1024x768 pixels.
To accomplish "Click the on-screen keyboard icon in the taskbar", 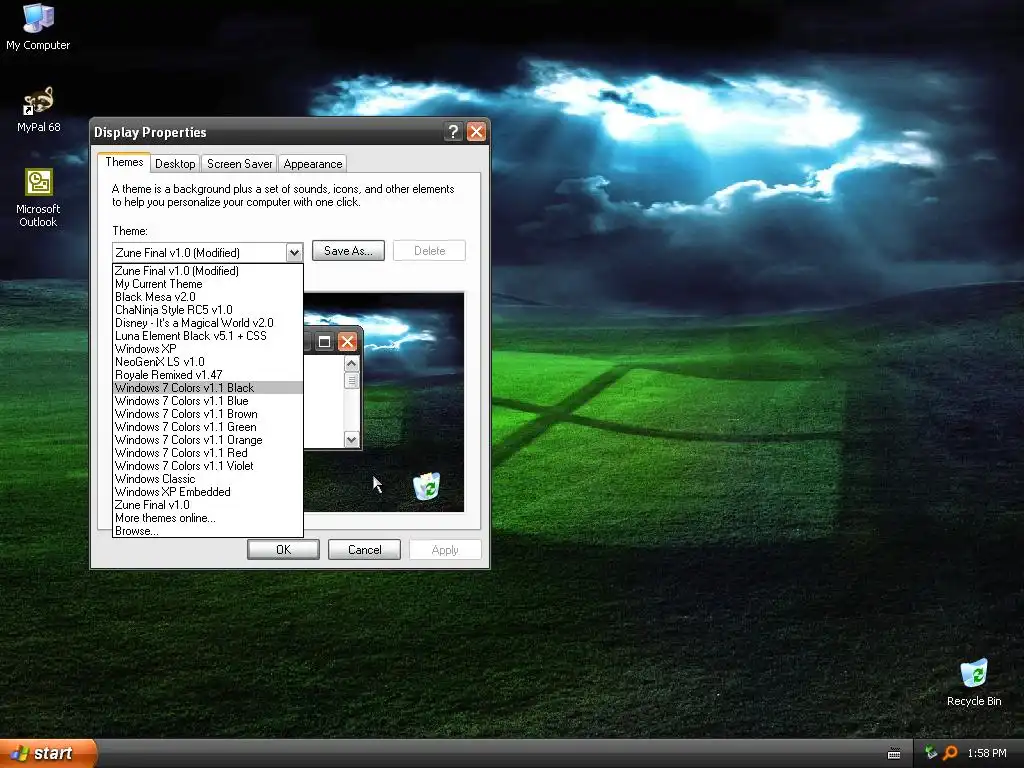I will 894,754.
